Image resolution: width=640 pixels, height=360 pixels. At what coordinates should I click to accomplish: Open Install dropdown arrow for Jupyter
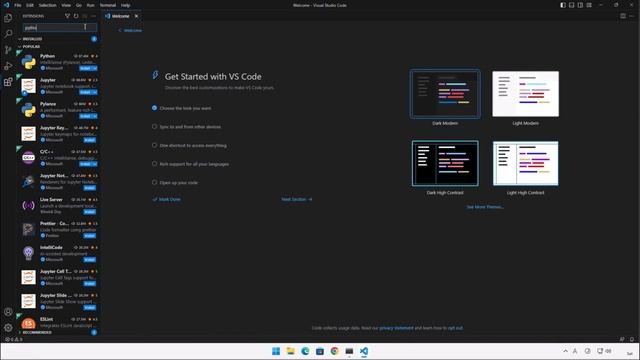click(95, 92)
